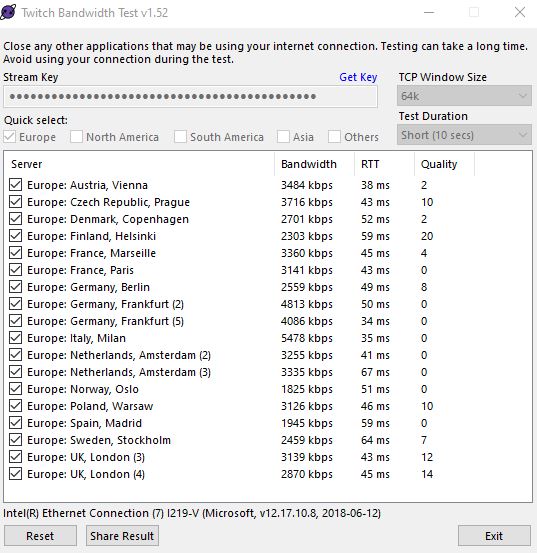
Task: Click the Intel(R) Ethernet Connection status text
Action: point(192,513)
